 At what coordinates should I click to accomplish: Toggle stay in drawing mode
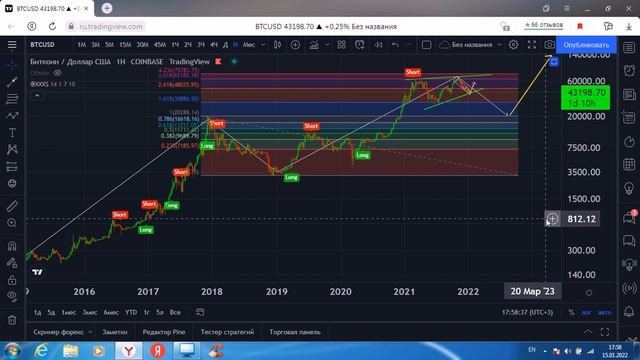(12, 262)
